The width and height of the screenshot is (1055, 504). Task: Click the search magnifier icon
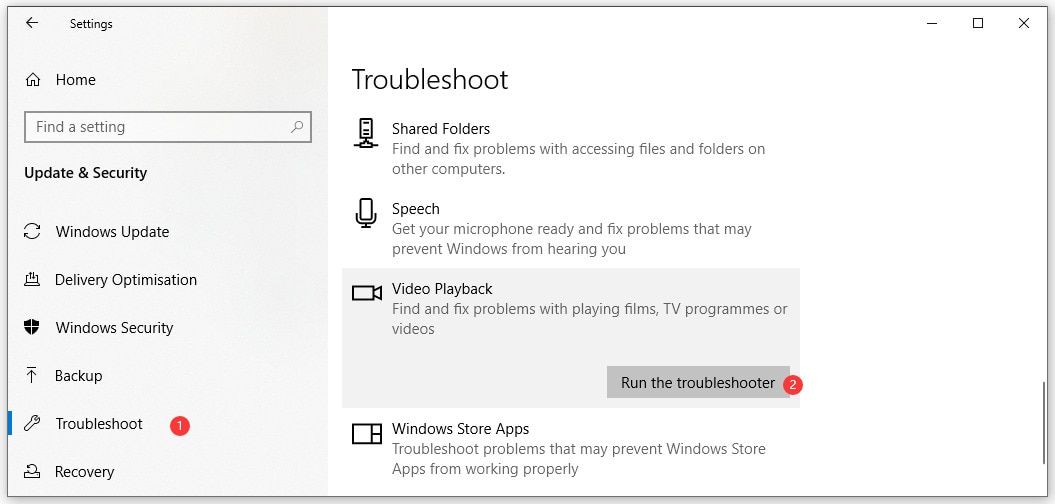[297, 127]
